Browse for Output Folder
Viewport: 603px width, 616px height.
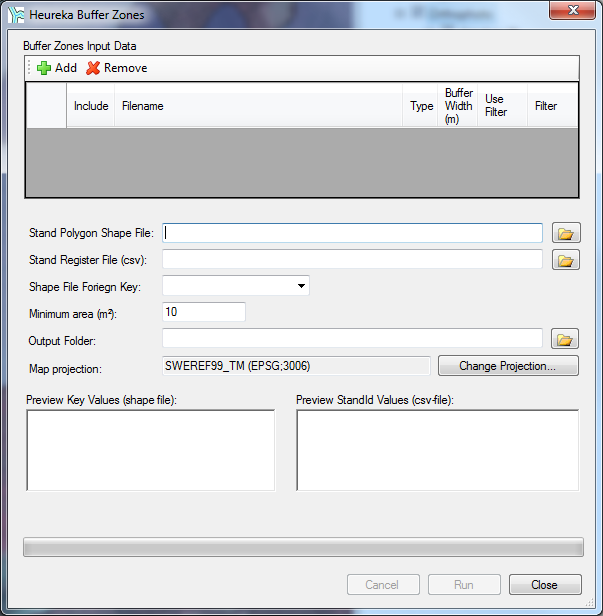pyautogui.click(x=565, y=339)
